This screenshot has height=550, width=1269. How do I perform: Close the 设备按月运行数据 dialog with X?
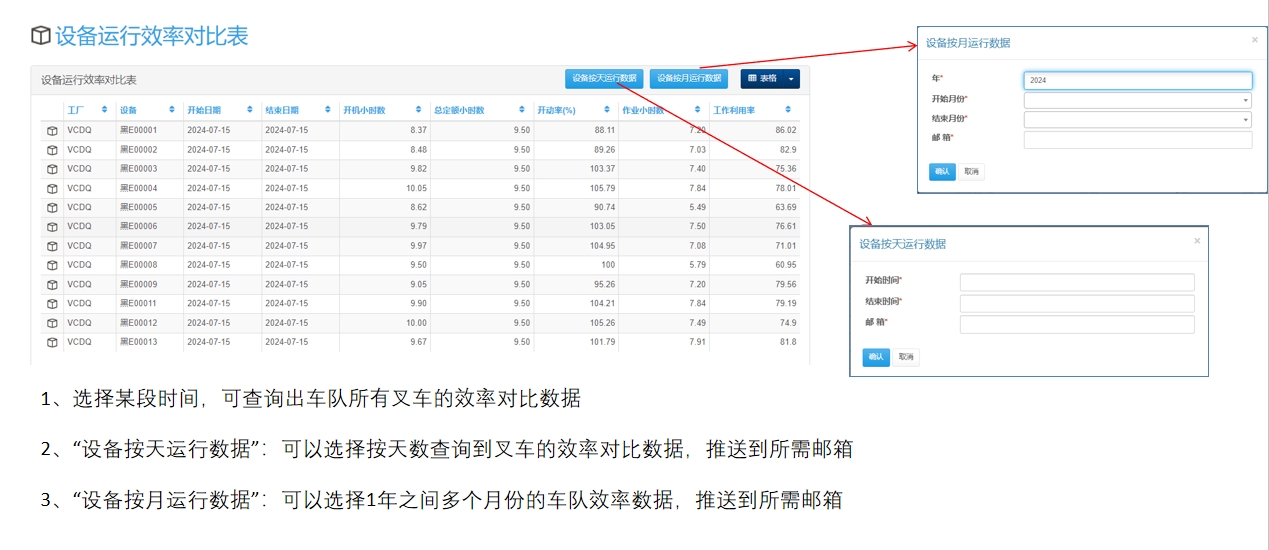(x=1255, y=40)
